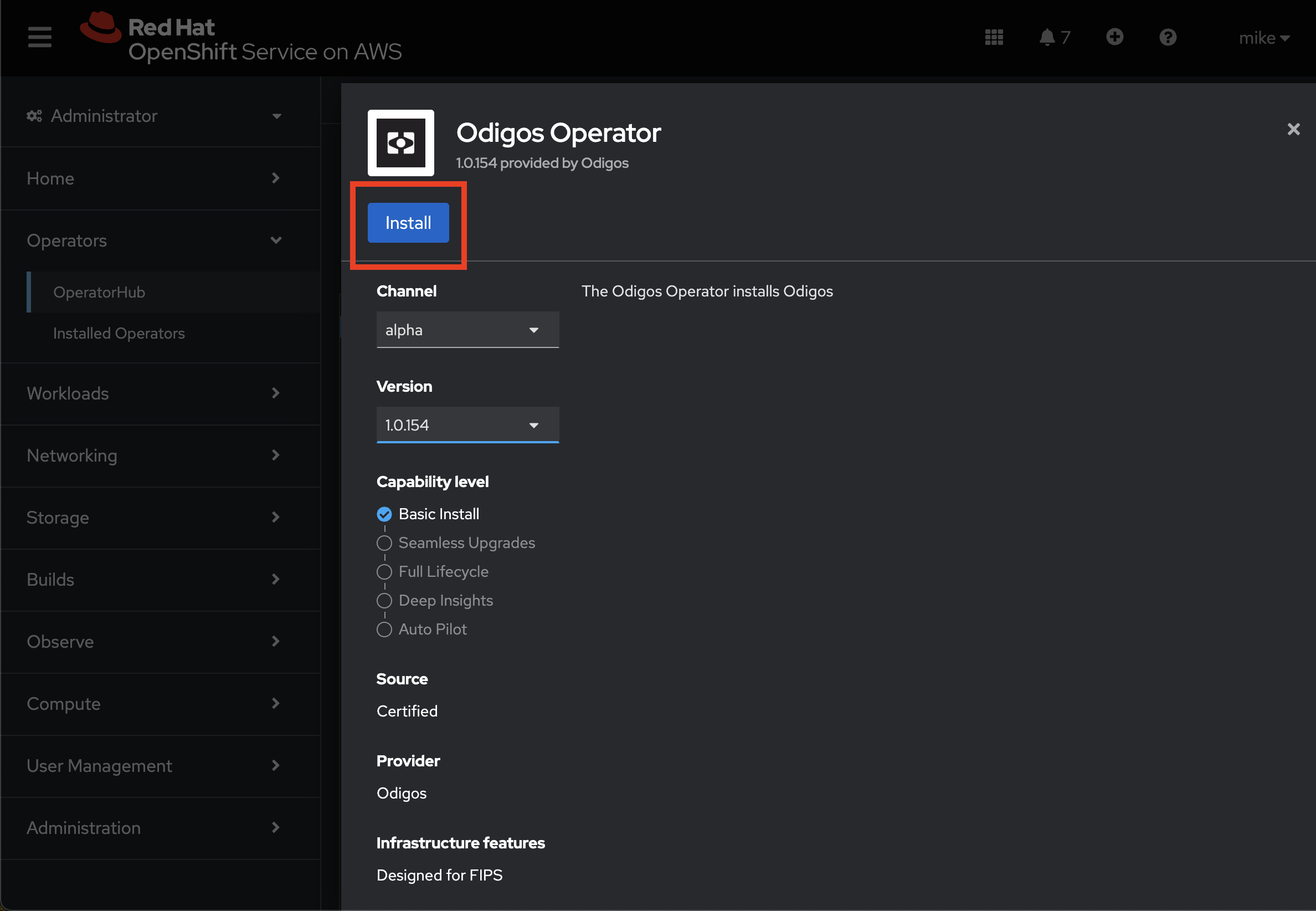Select the Deep Insights capability level
The image size is (1316, 911).
pyautogui.click(x=384, y=601)
